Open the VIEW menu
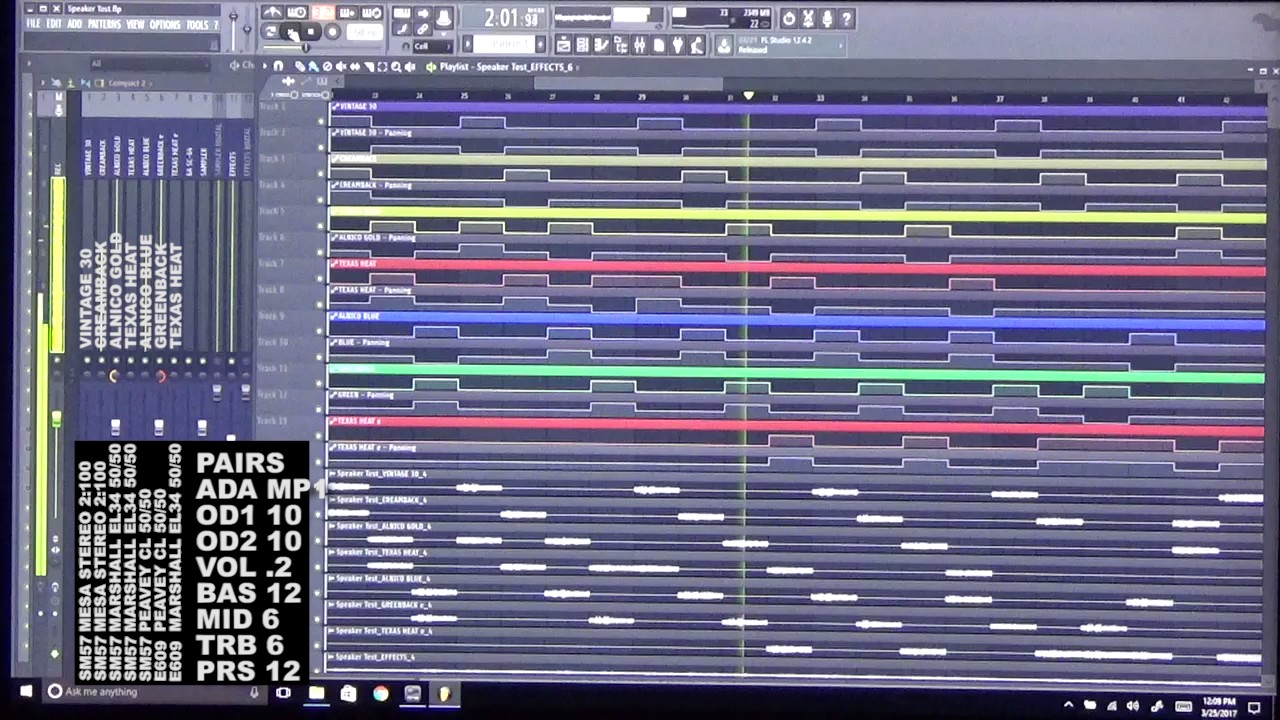This screenshot has height=720, width=1280. (x=135, y=23)
